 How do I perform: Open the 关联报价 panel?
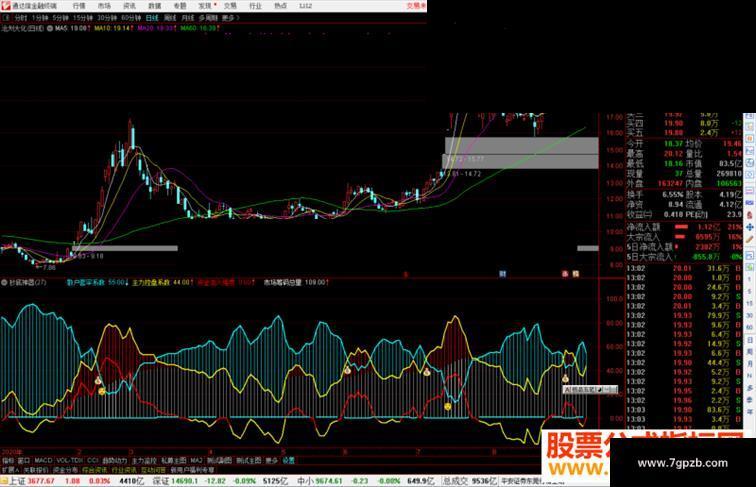point(36,470)
